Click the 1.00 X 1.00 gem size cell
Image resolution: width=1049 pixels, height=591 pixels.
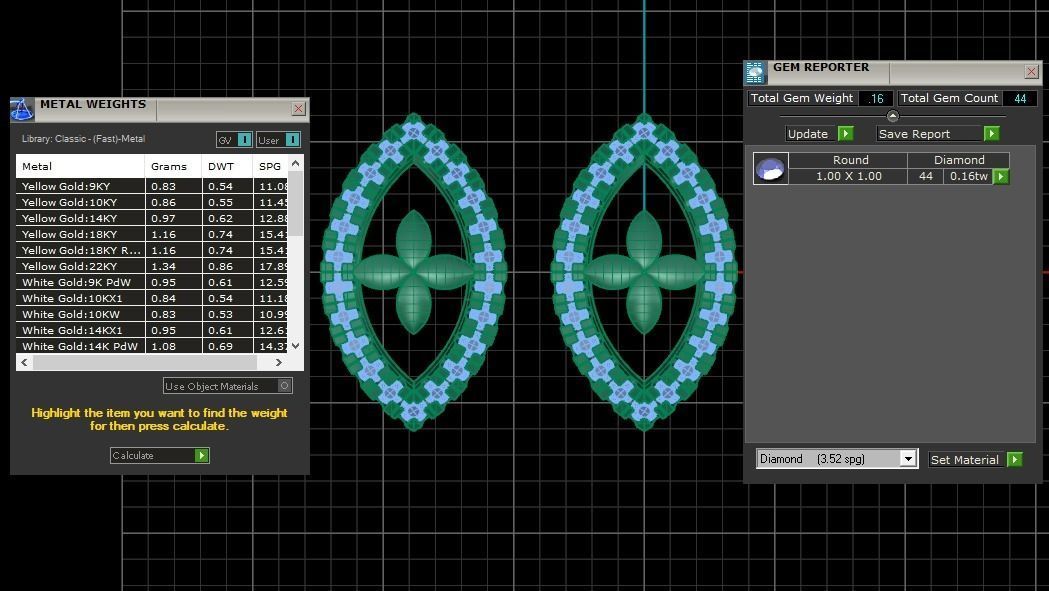point(848,176)
